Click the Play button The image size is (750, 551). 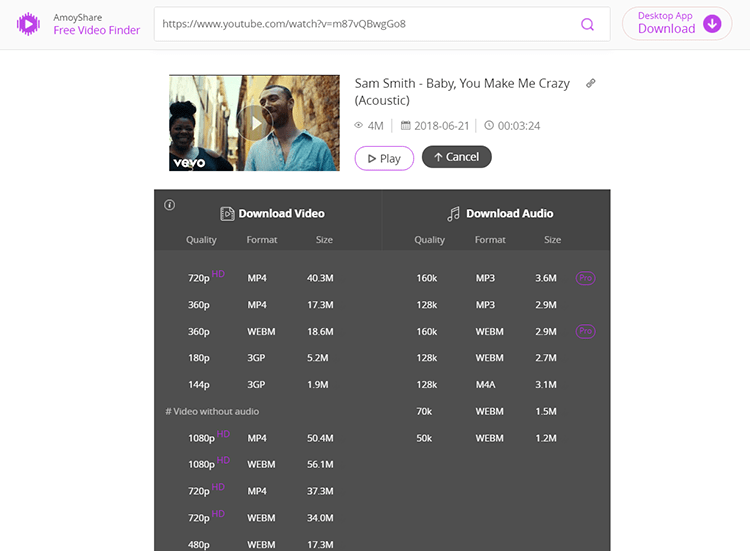[384, 158]
